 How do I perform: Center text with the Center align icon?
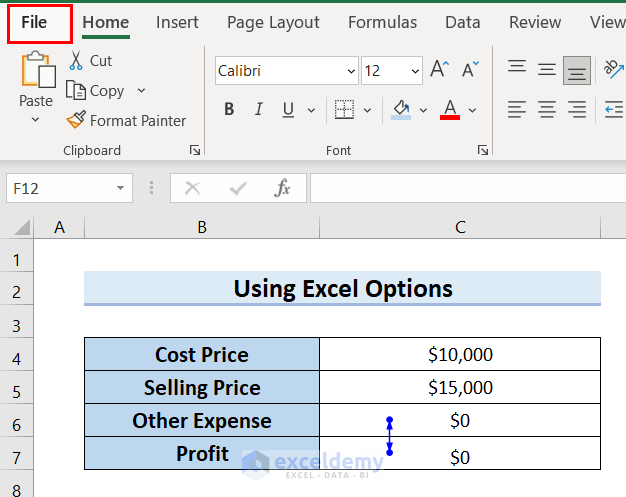coord(547,109)
